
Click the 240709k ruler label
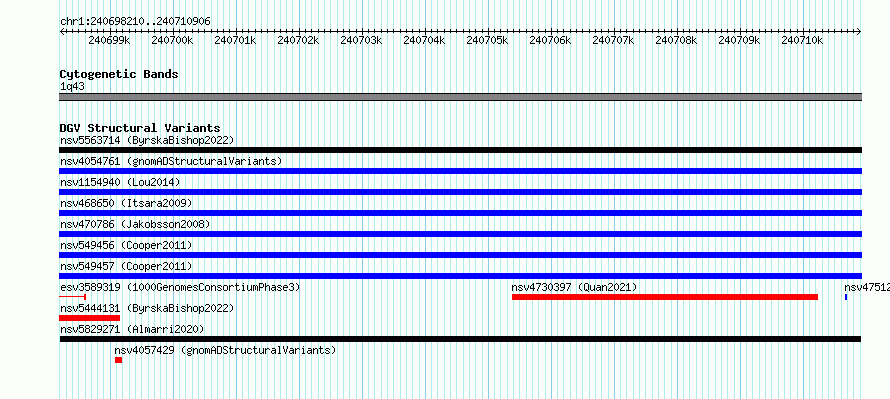(x=739, y=40)
